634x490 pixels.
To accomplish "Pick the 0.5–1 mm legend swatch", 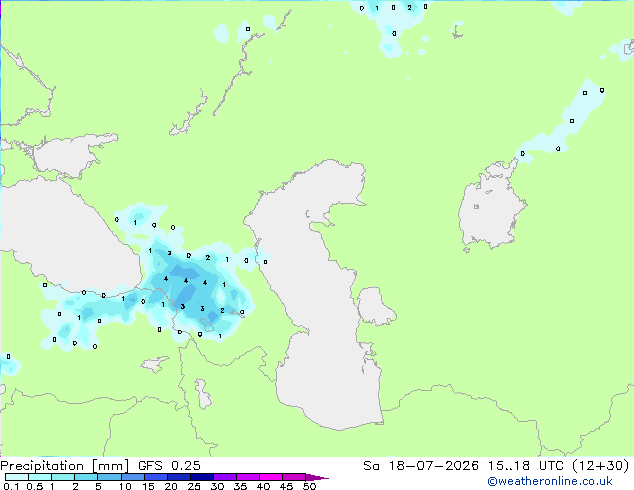I will coord(40,477).
